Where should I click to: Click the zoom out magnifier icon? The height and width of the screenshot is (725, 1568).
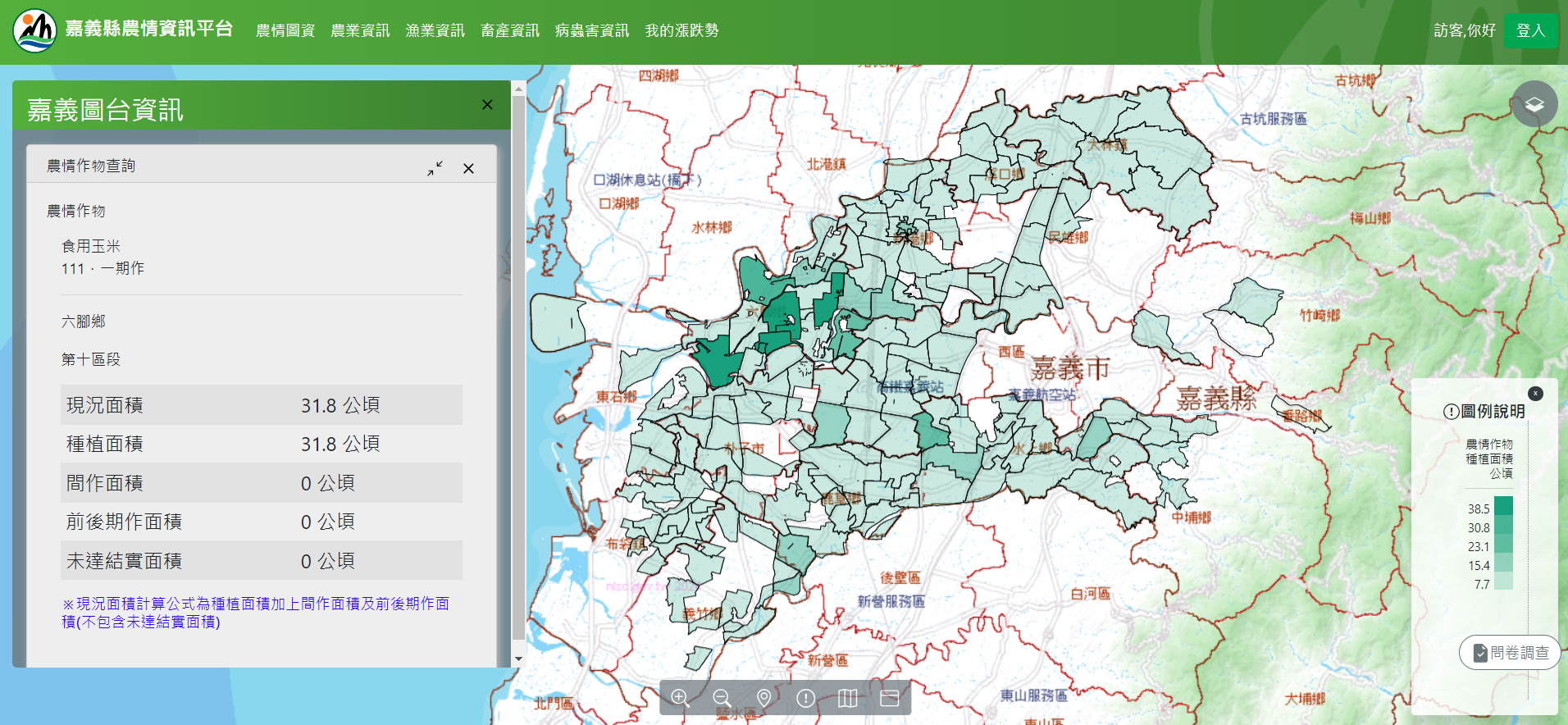coord(722,698)
